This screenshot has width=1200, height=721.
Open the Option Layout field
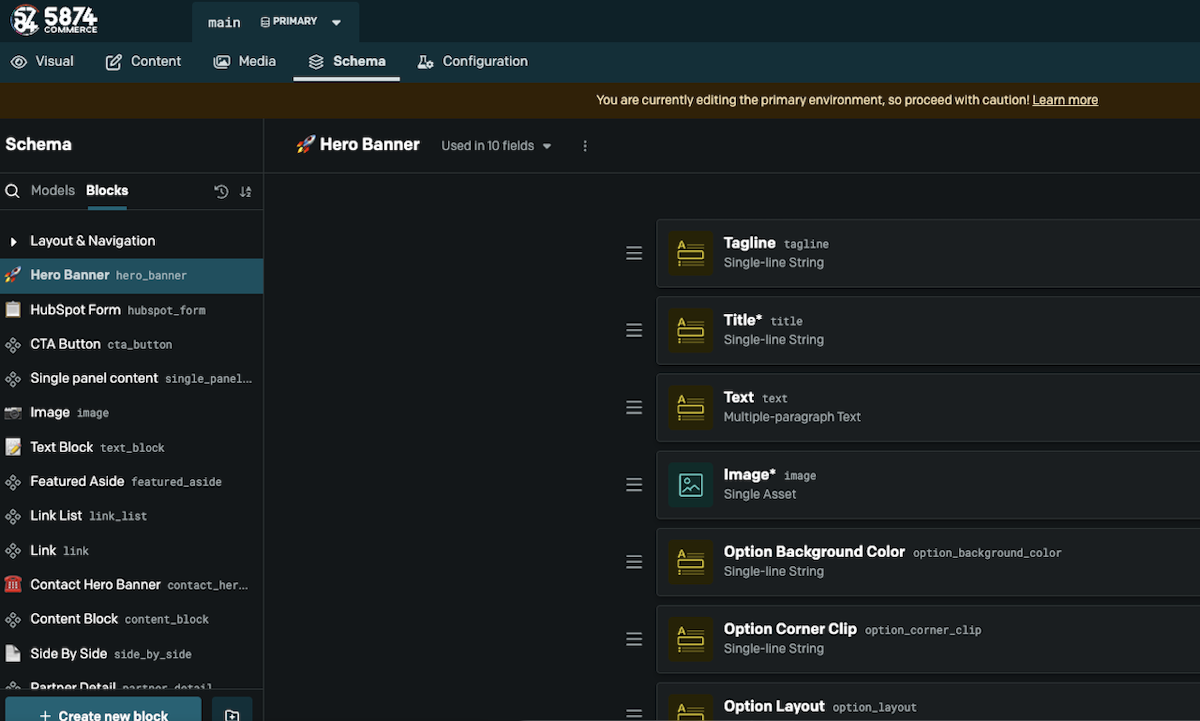click(x=928, y=701)
